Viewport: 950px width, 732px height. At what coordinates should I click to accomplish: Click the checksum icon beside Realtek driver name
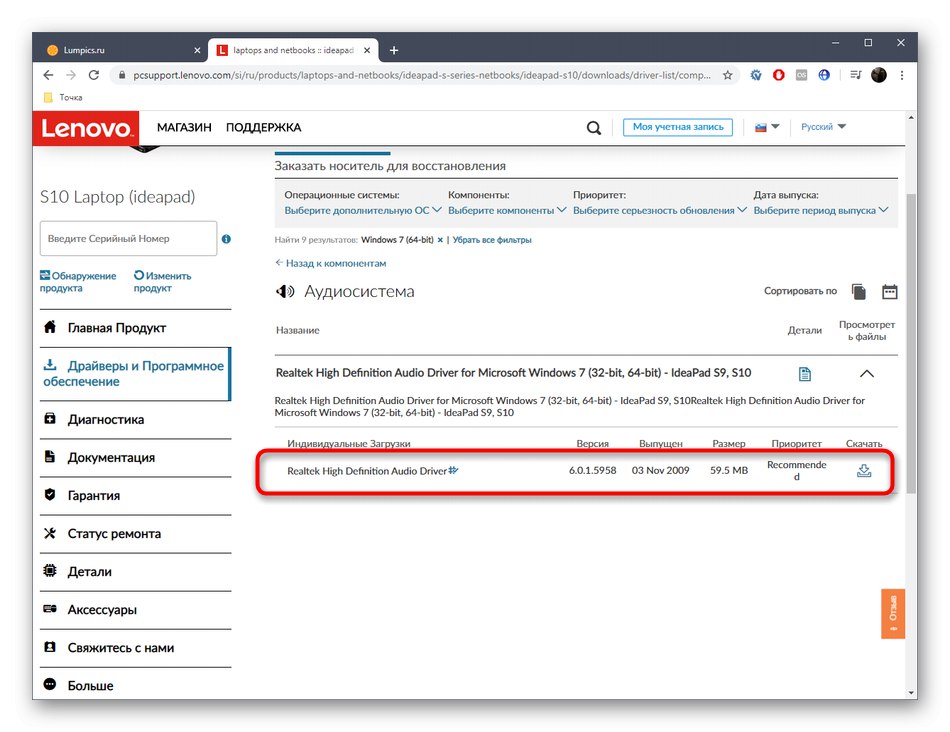[454, 470]
